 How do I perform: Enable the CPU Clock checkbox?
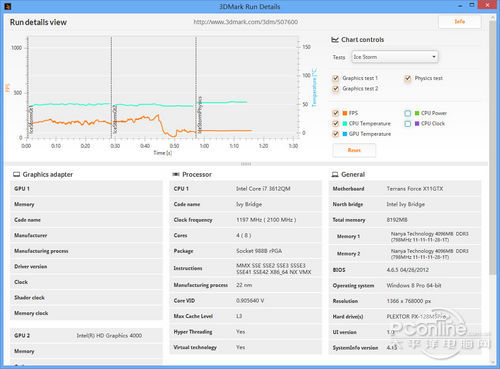(408, 124)
